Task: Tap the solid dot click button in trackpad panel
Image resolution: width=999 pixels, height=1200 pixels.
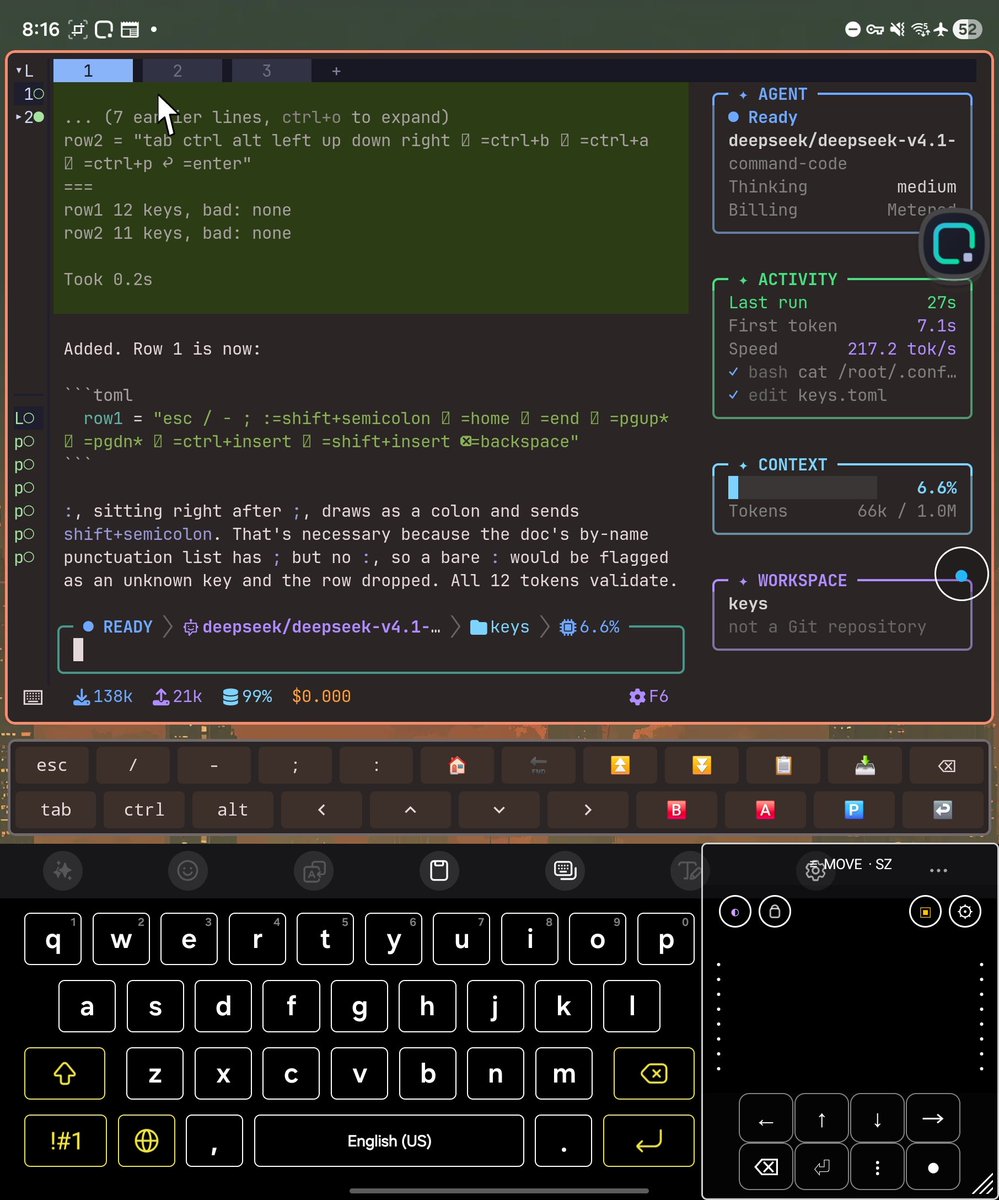Action: coord(933,1167)
